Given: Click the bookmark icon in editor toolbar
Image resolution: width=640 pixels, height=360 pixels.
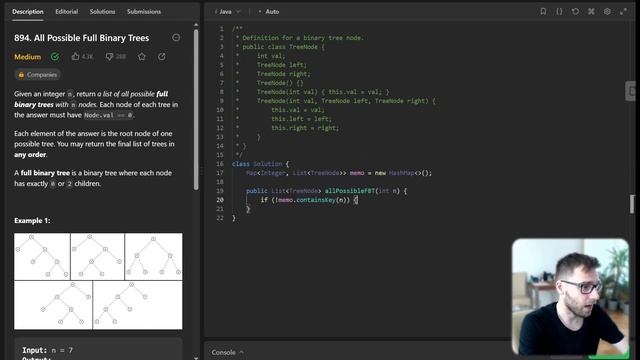Looking at the screenshot, I should pos(543,11).
